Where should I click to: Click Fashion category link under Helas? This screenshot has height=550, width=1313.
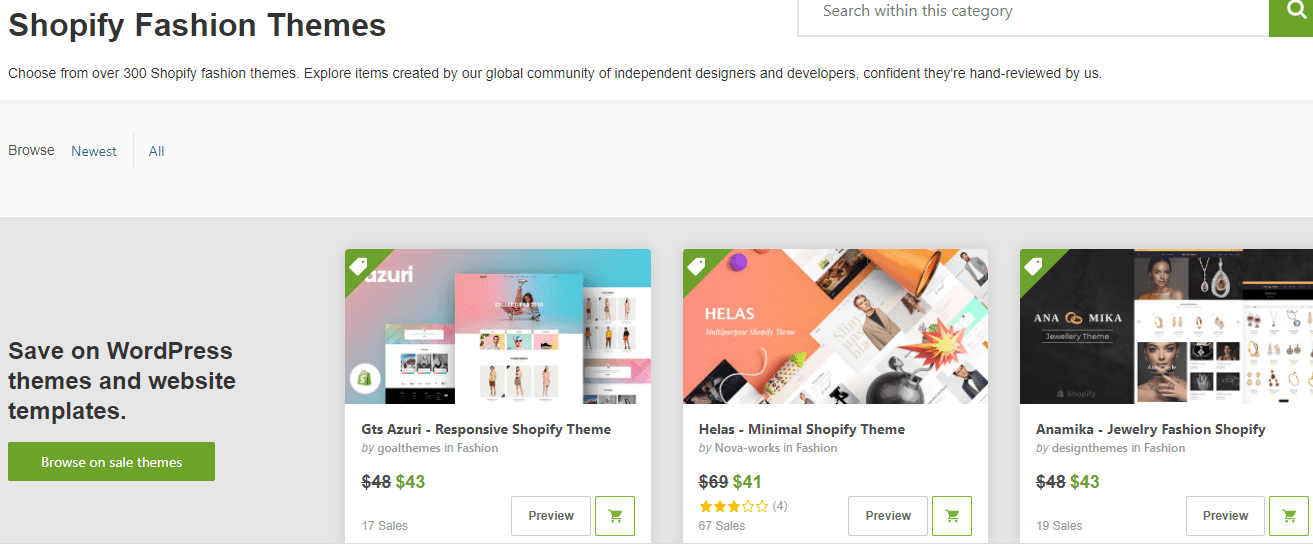pos(816,448)
